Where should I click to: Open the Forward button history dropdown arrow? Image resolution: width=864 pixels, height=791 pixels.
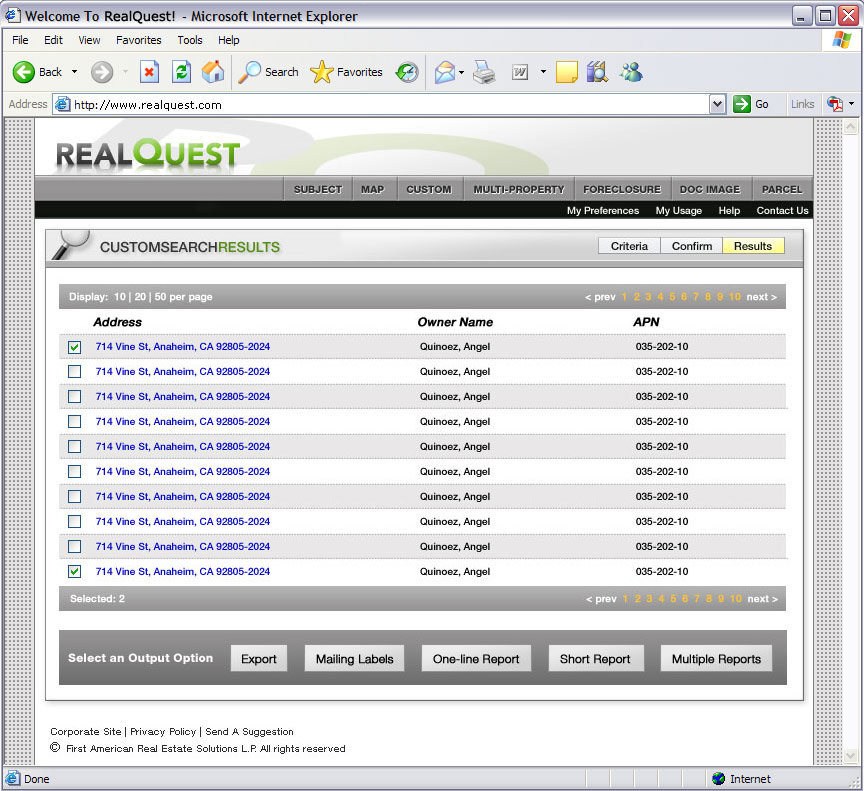click(125, 72)
